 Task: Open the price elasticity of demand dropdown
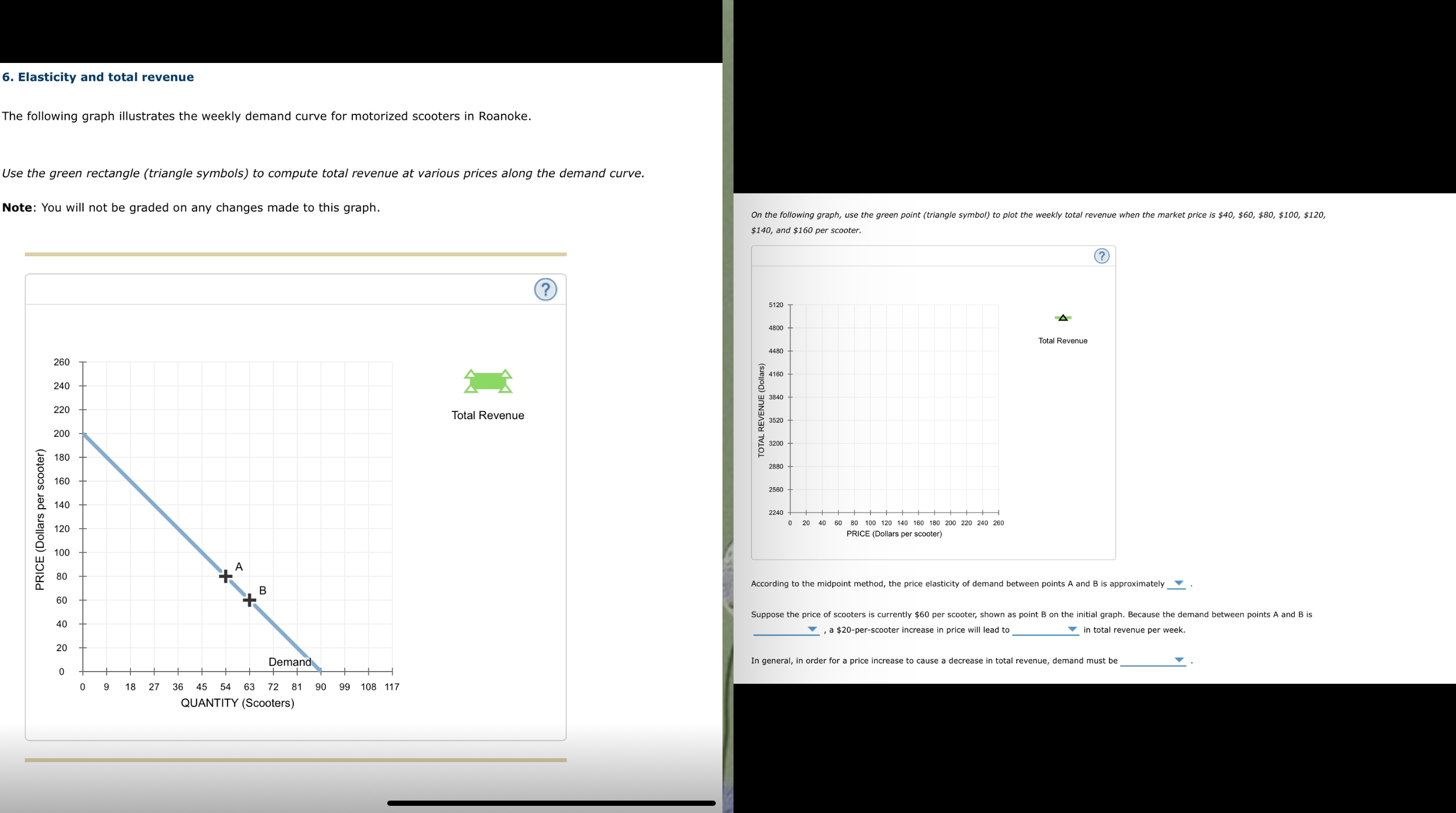coord(1178,584)
